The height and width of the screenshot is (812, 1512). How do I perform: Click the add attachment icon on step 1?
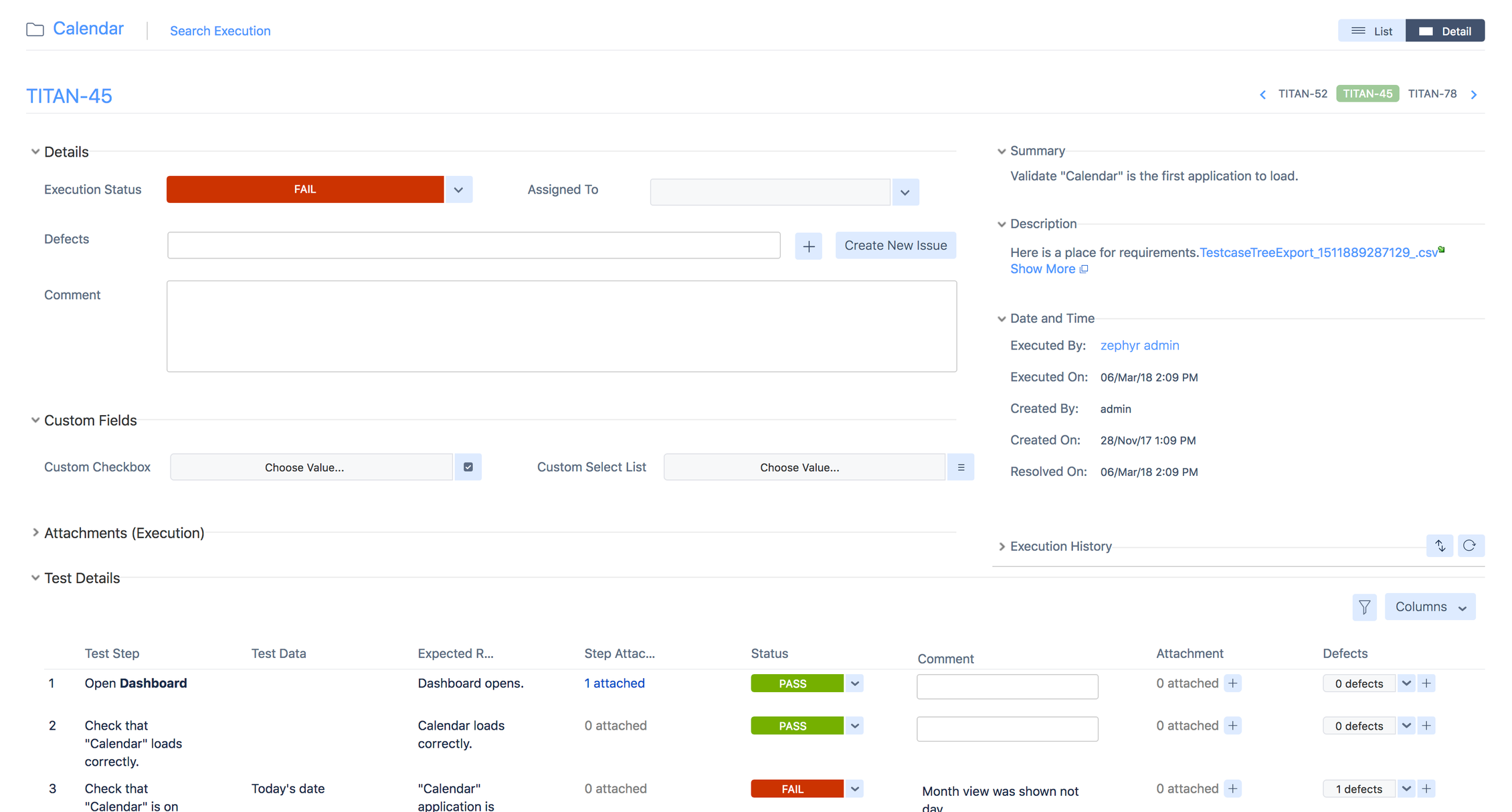(1233, 684)
